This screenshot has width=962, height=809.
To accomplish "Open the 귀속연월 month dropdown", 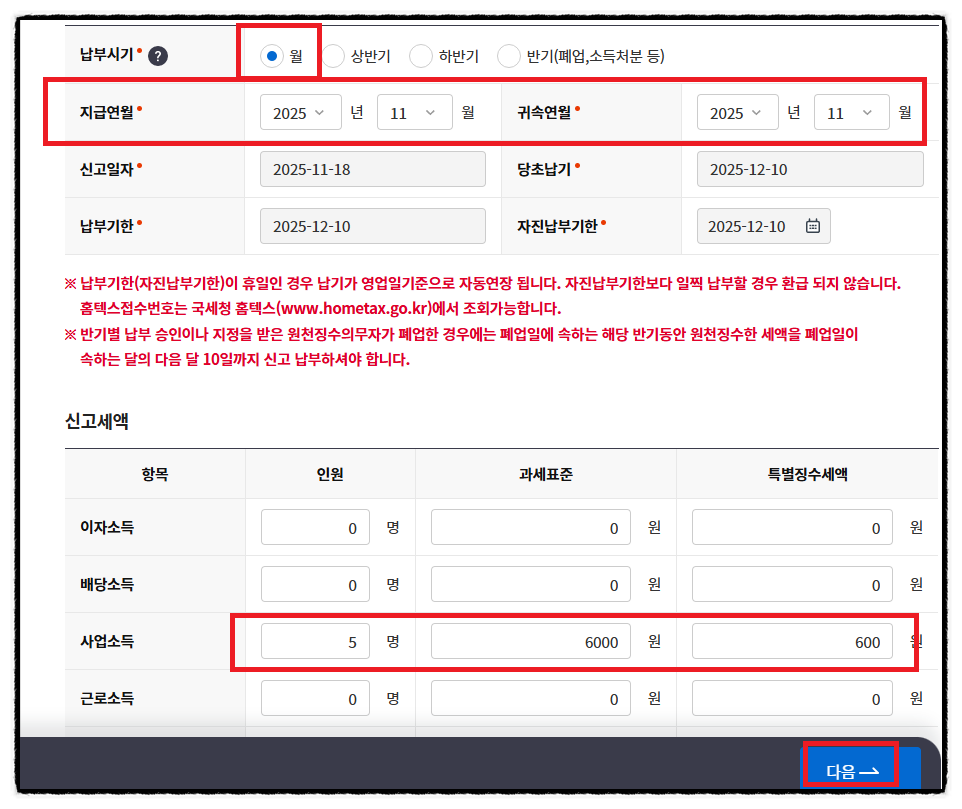I will coord(852,112).
